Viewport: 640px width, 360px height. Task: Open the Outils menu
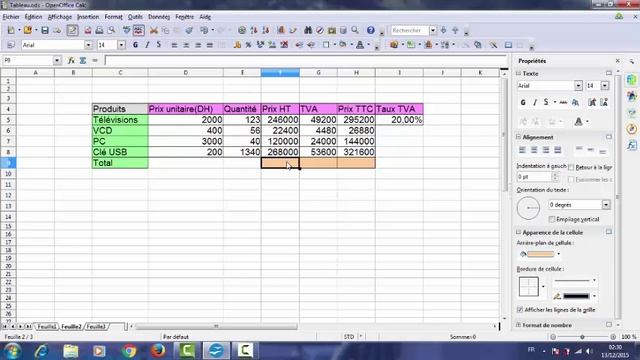(135, 17)
